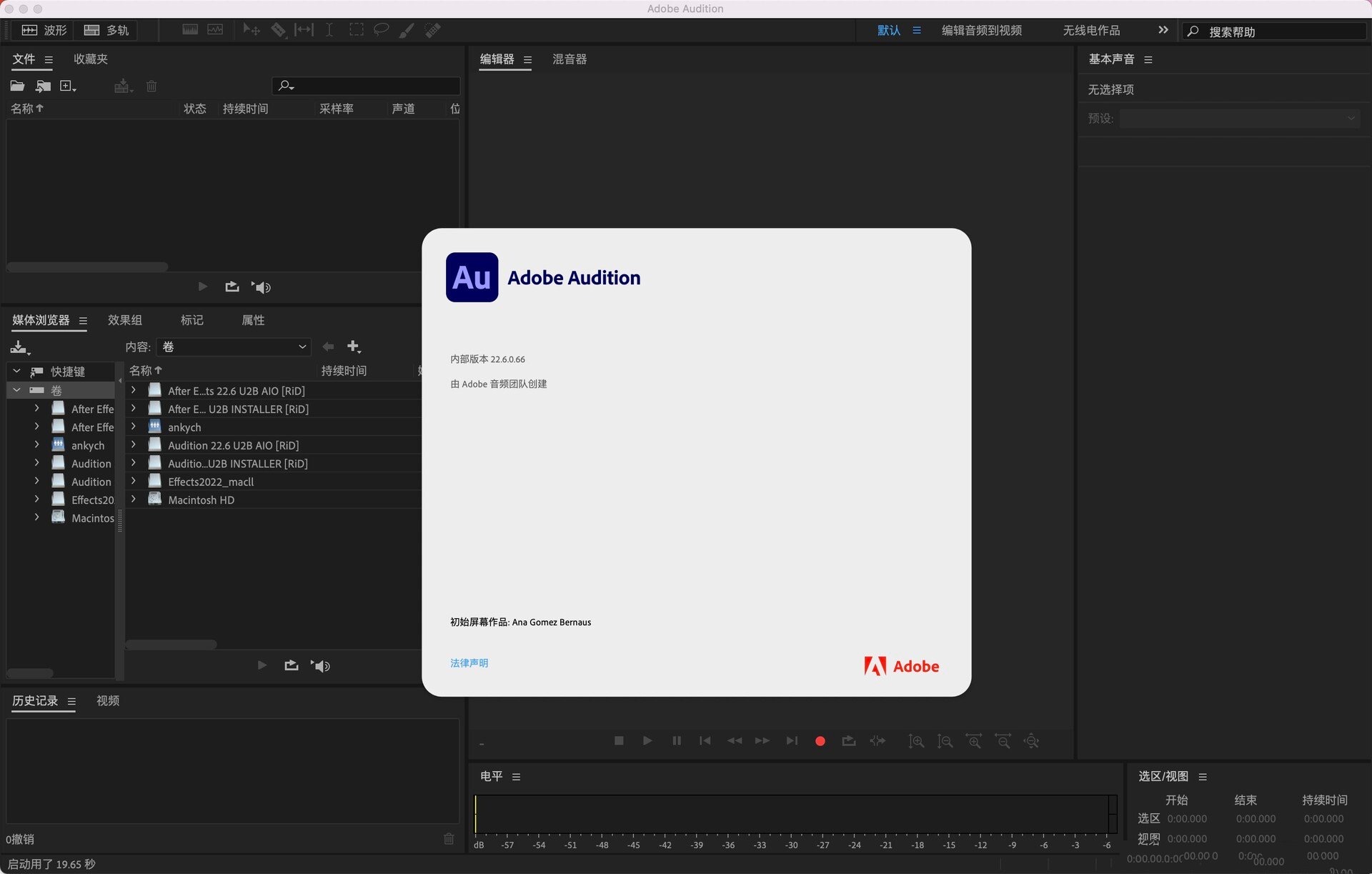Viewport: 1372px width, 874px height.
Task: Click the Record button in transport controls
Action: [820, 741]
